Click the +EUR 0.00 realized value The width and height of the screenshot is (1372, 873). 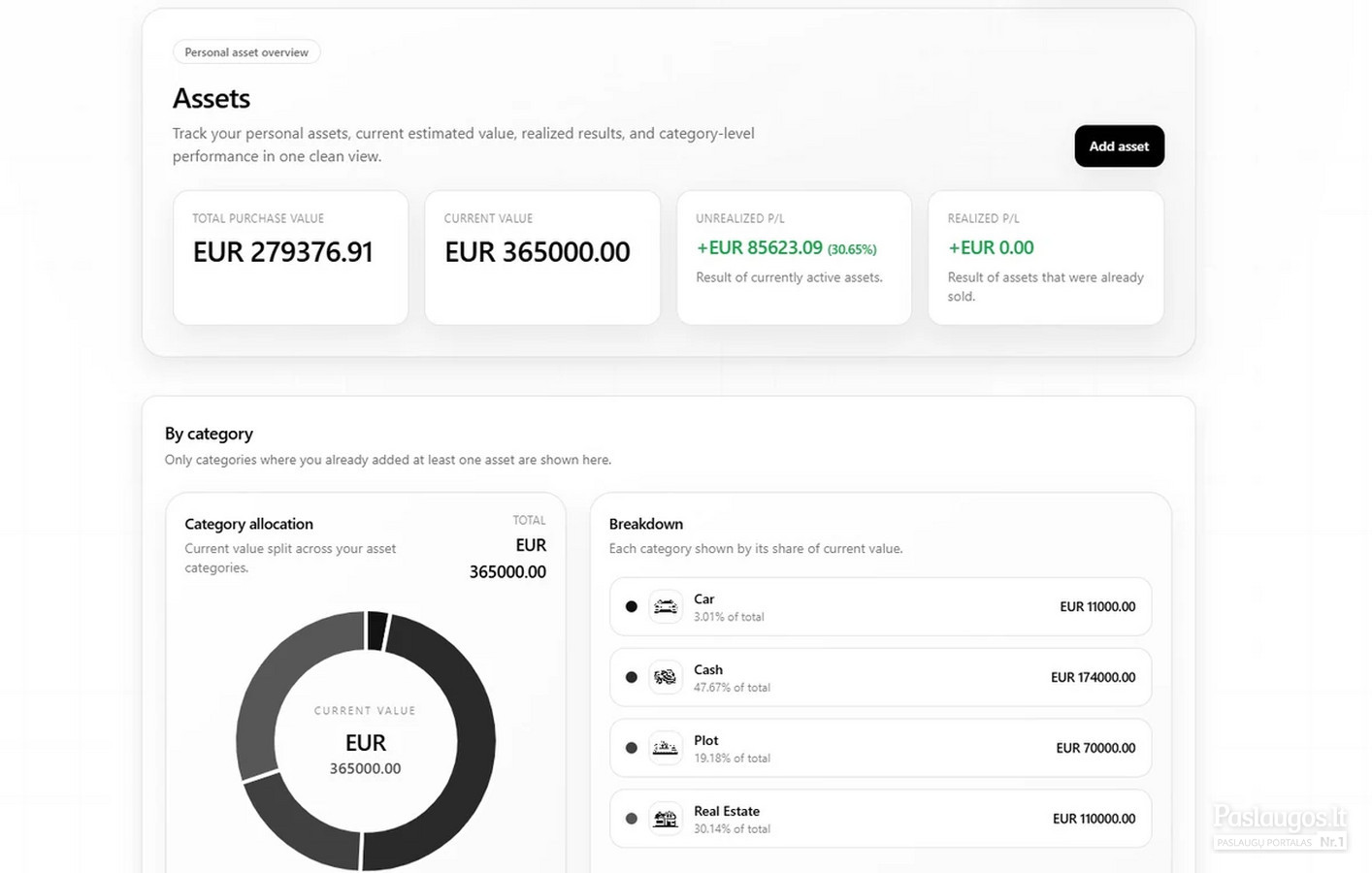point(991,248)
